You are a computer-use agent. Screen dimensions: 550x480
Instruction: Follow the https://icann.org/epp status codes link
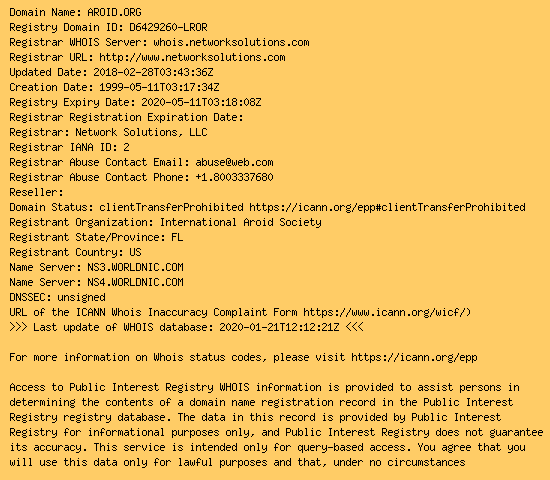coord(414,358)
